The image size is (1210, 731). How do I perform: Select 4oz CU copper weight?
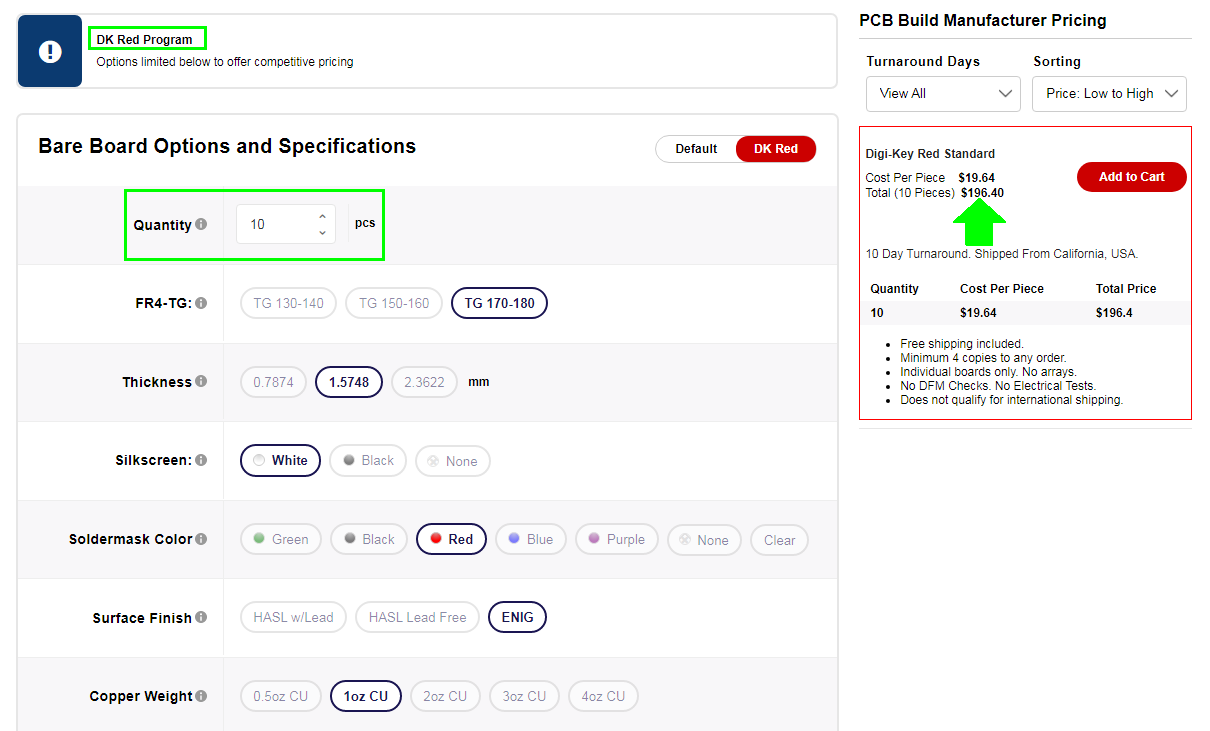coord(603,696)
